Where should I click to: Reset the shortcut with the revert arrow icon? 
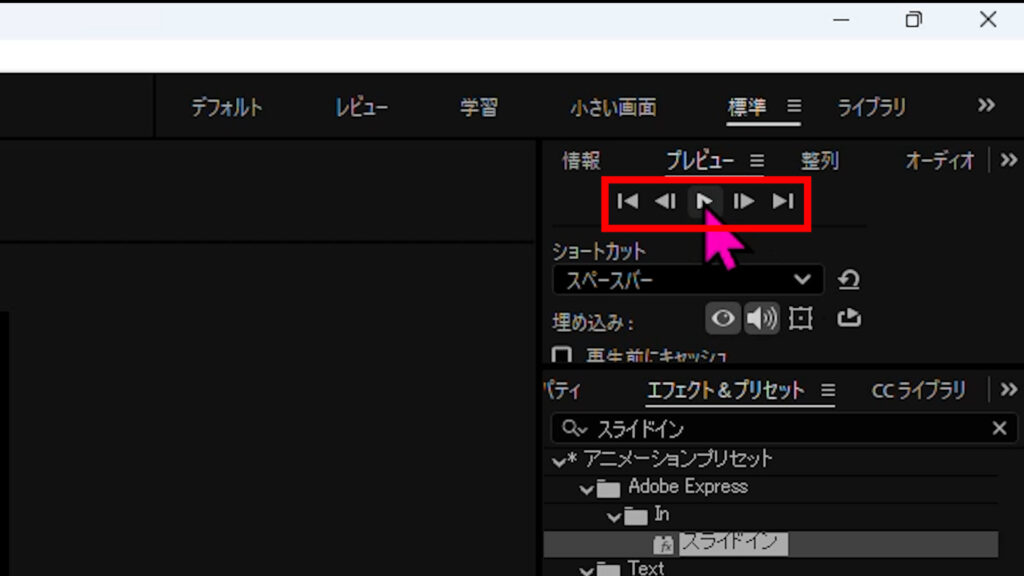(849, 280)
